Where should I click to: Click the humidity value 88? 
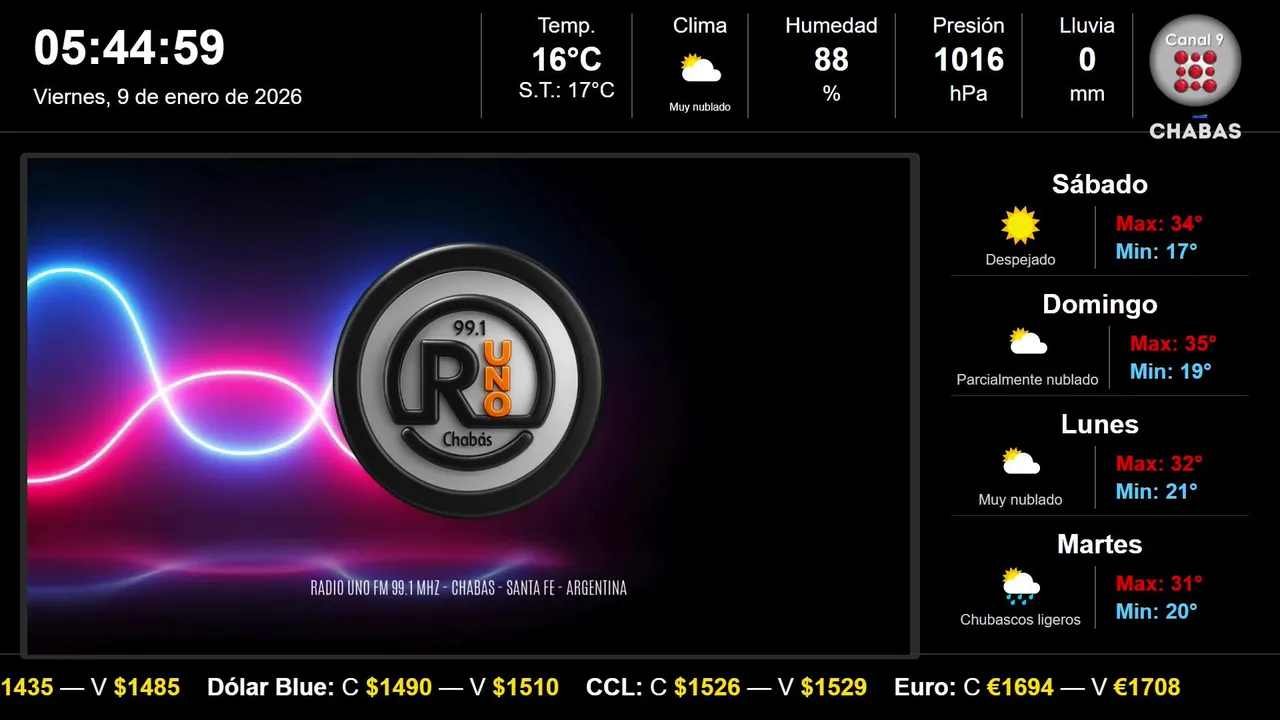click(831, 60)
